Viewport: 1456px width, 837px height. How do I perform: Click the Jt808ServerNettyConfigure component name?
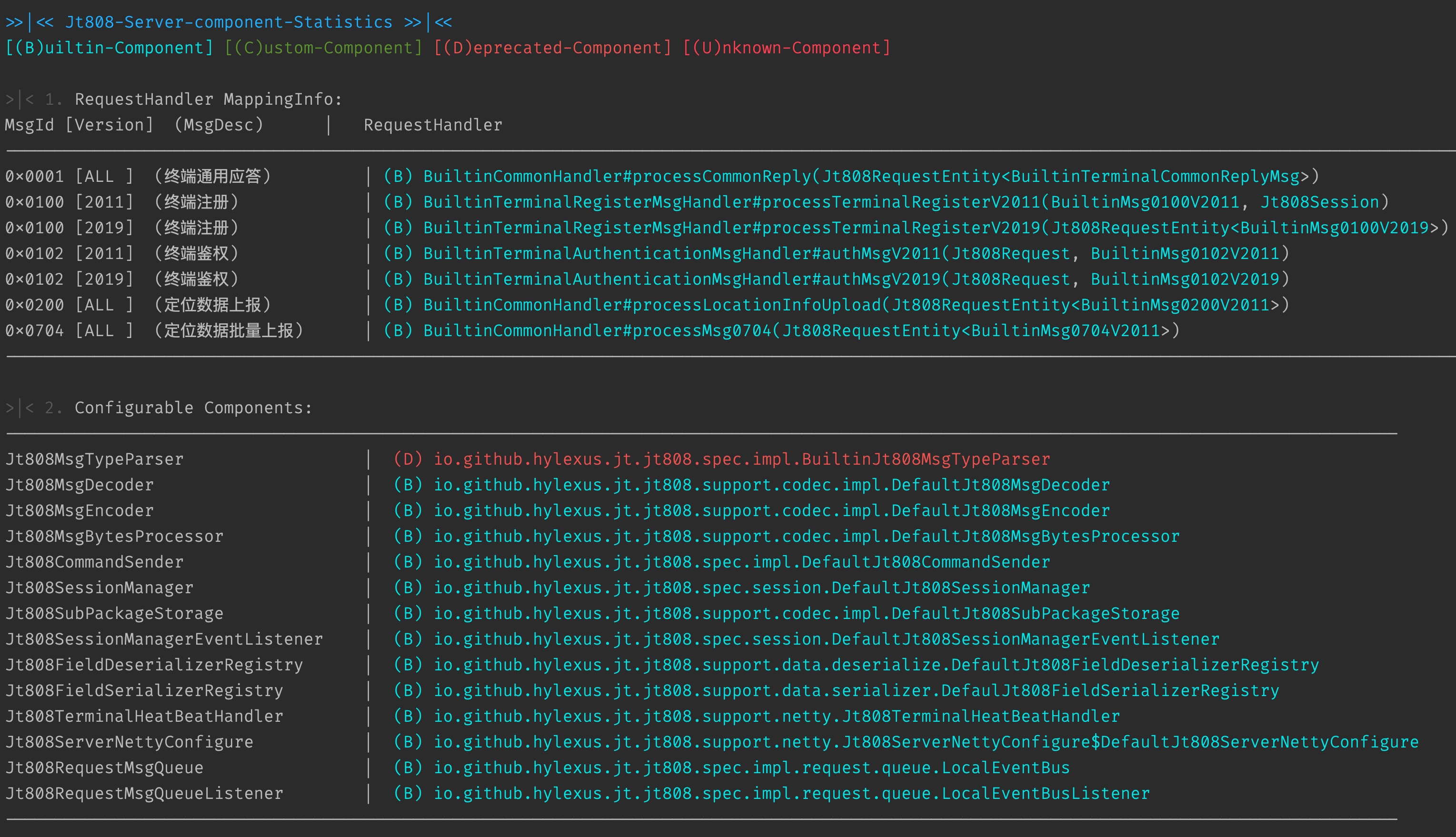point(130,742)
